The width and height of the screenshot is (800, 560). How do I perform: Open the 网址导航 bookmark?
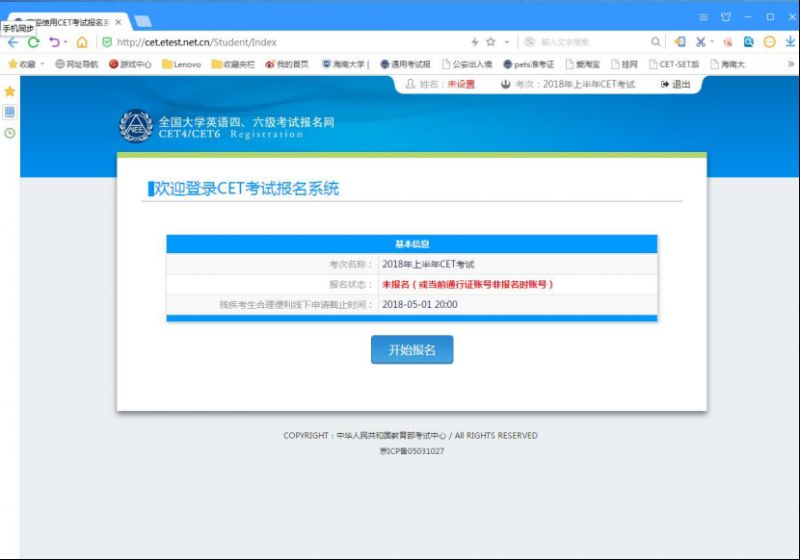tap(77, 64)
